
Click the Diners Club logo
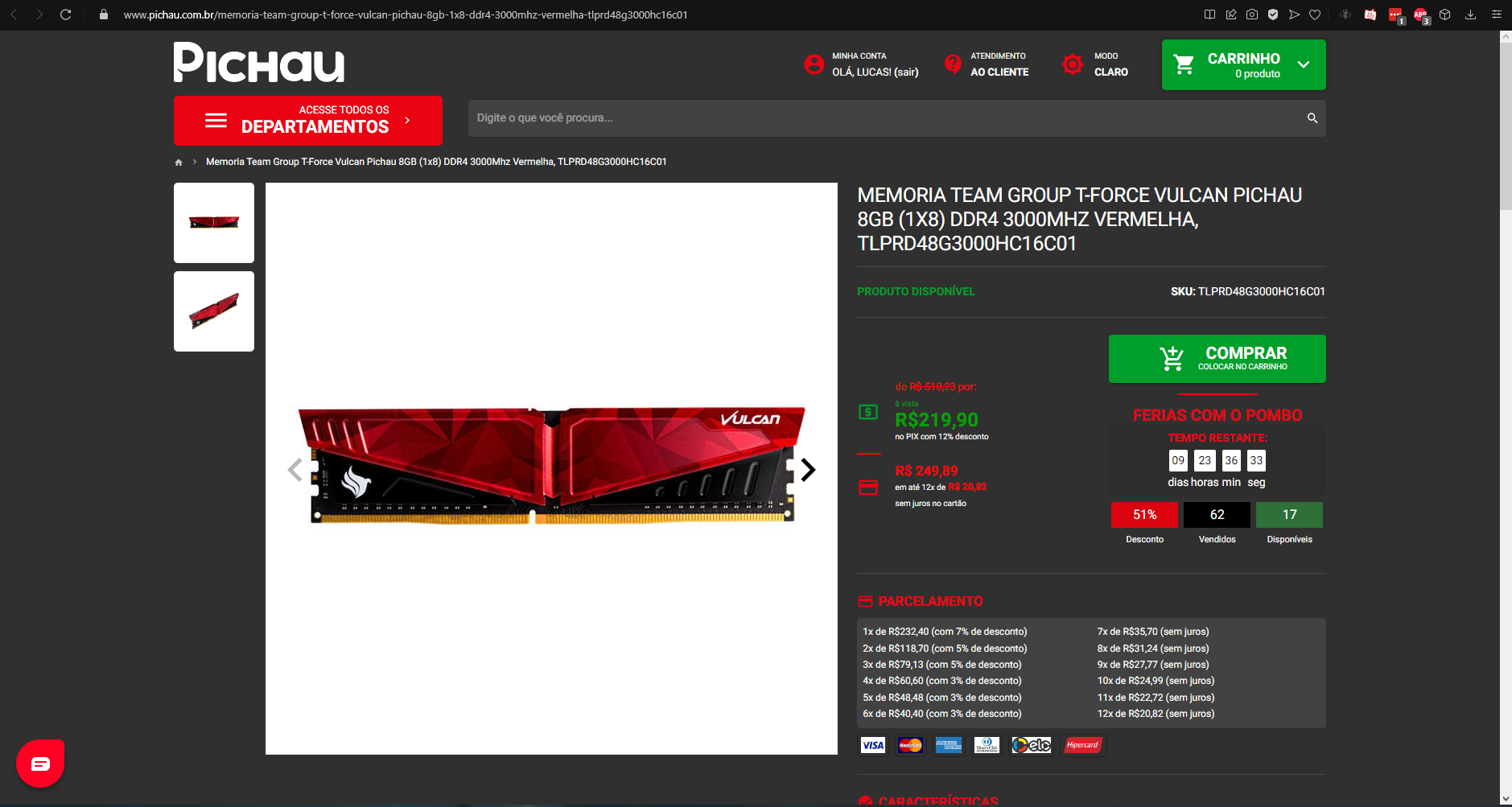[x=987, y=745]
